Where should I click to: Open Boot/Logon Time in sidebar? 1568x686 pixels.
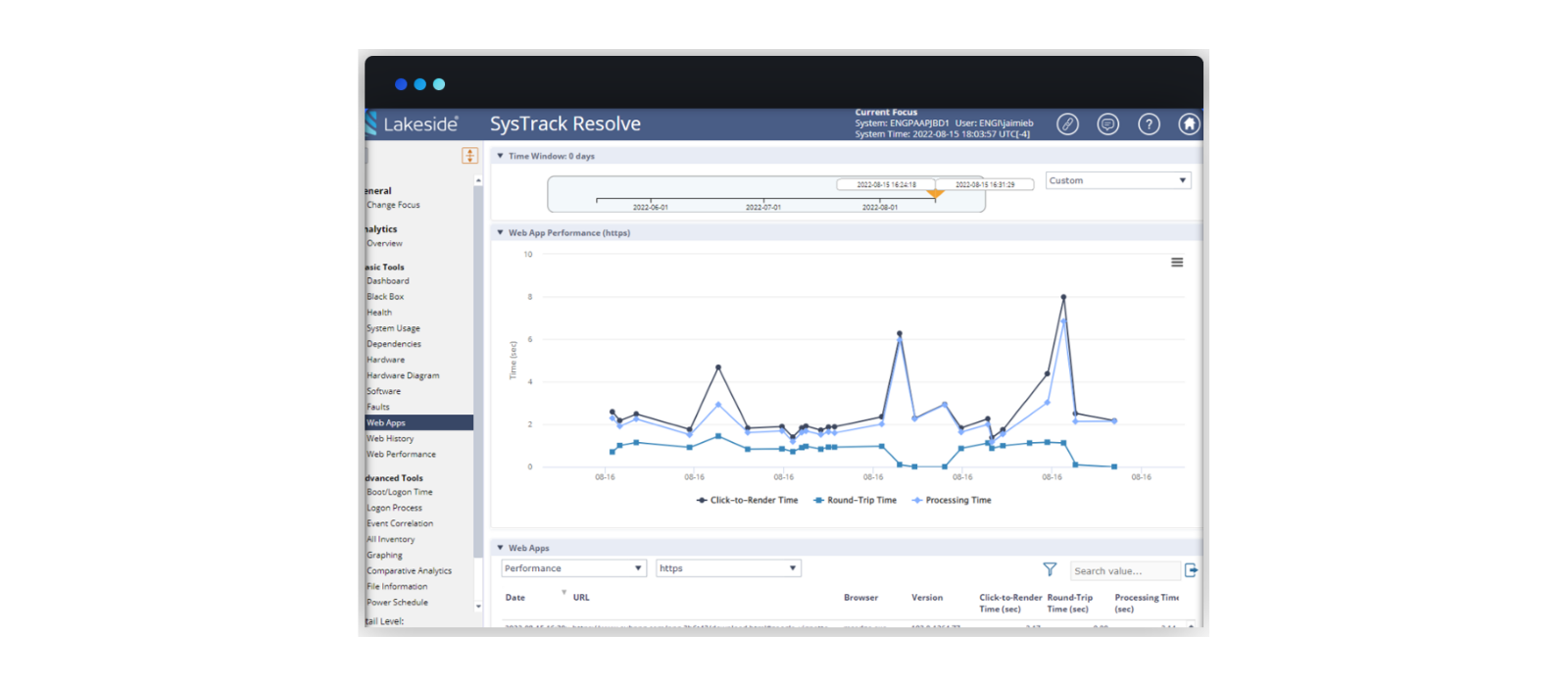pyautogui.click(x=399, y=492)
